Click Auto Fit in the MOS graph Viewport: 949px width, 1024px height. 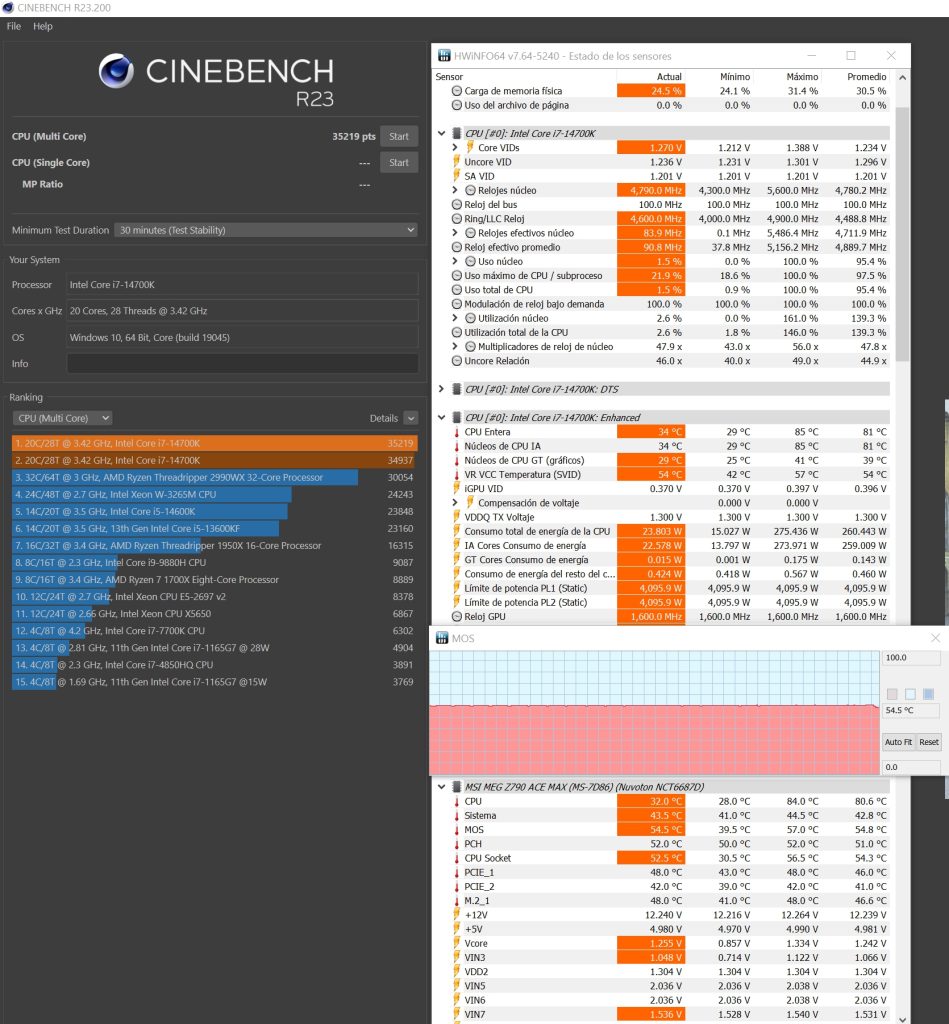(x=898, y=742)
